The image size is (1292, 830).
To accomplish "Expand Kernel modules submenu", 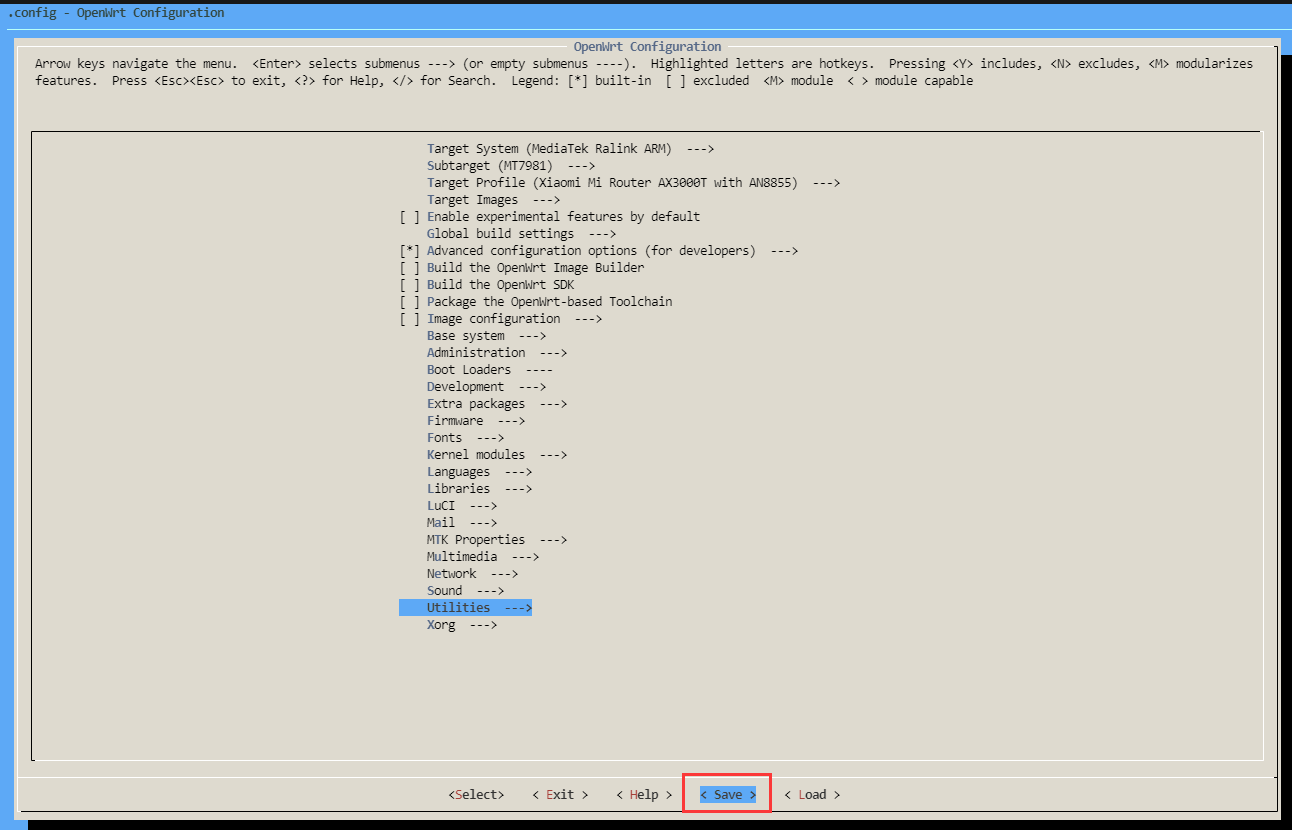I will pos(497,455).
